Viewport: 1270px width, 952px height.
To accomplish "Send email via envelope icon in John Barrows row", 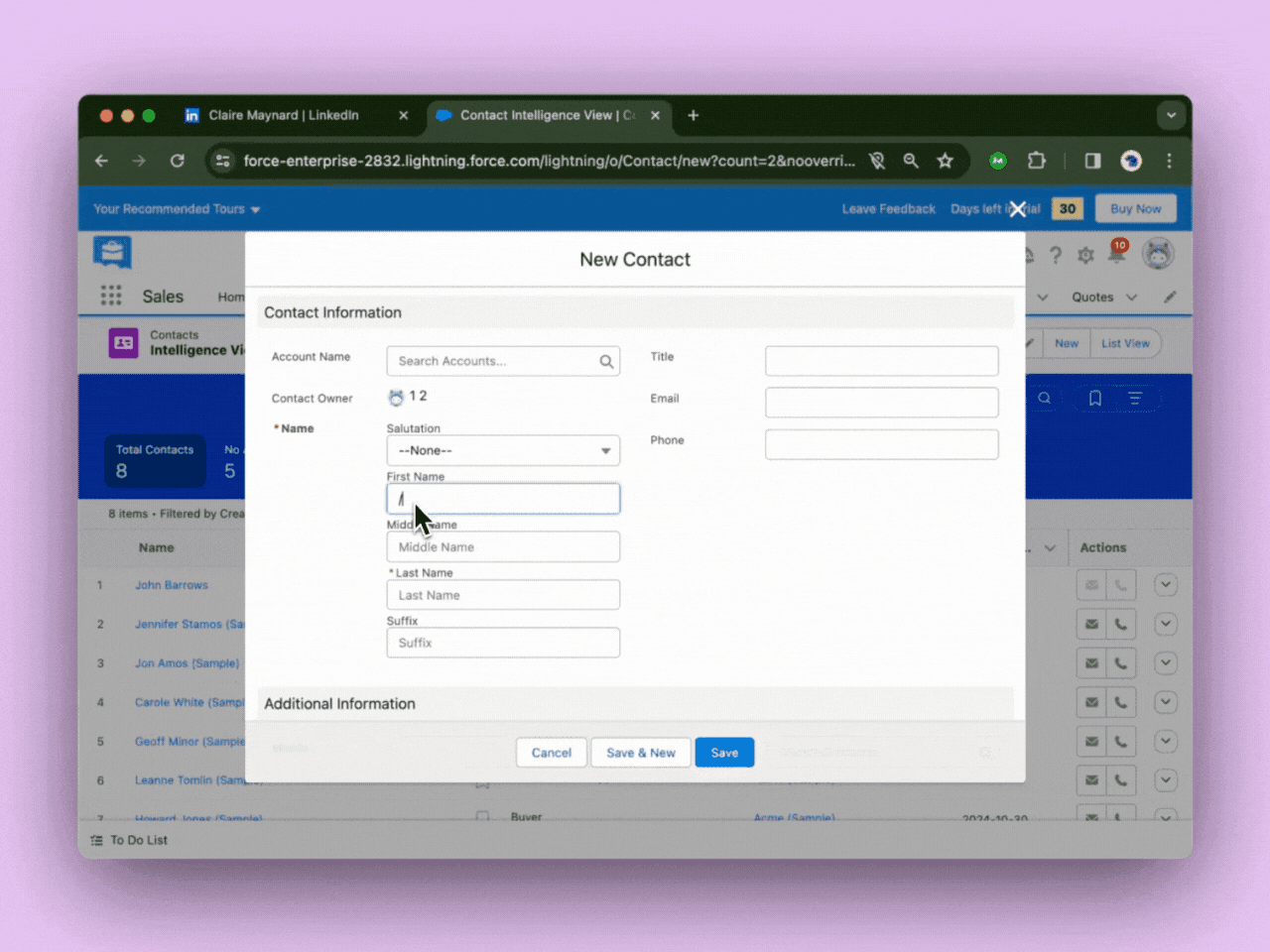I will [x=1091, y=584].
